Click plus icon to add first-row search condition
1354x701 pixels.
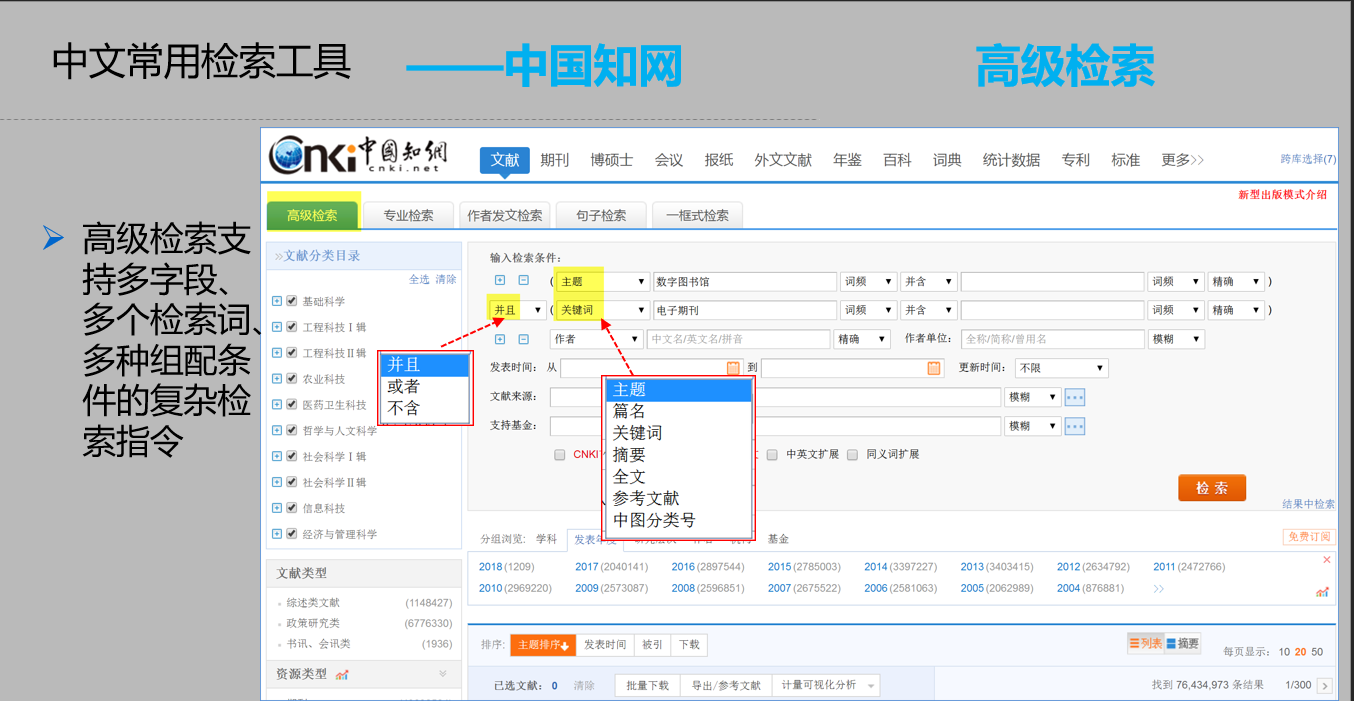pos(501,281)
